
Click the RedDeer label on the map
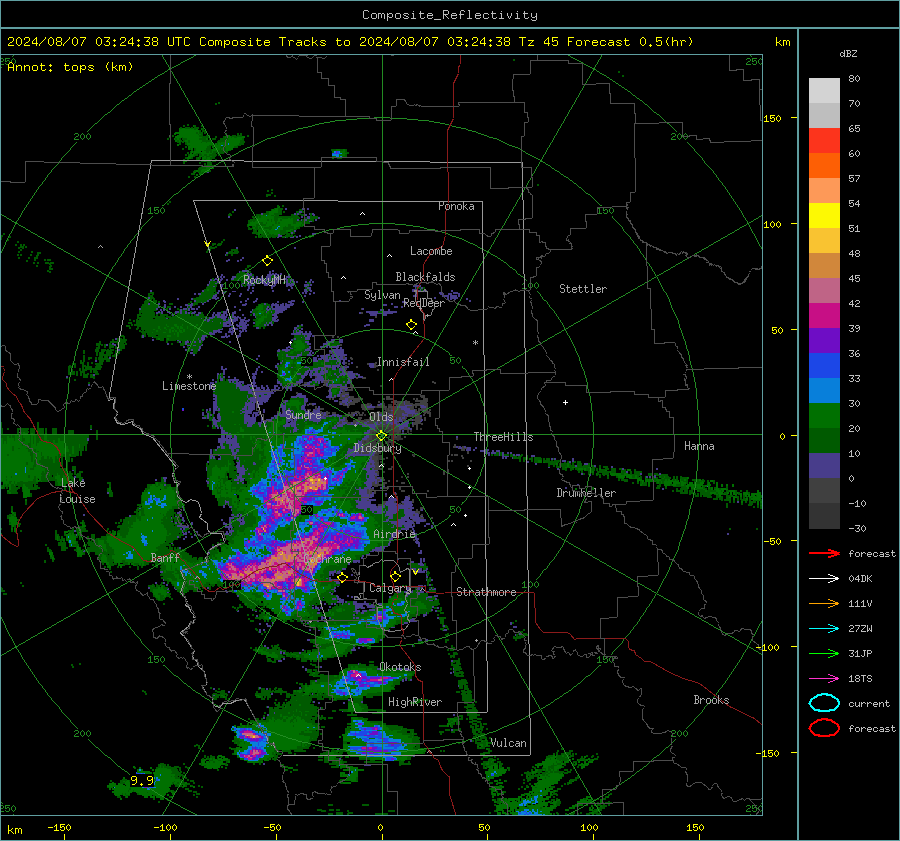pos(424,303)
